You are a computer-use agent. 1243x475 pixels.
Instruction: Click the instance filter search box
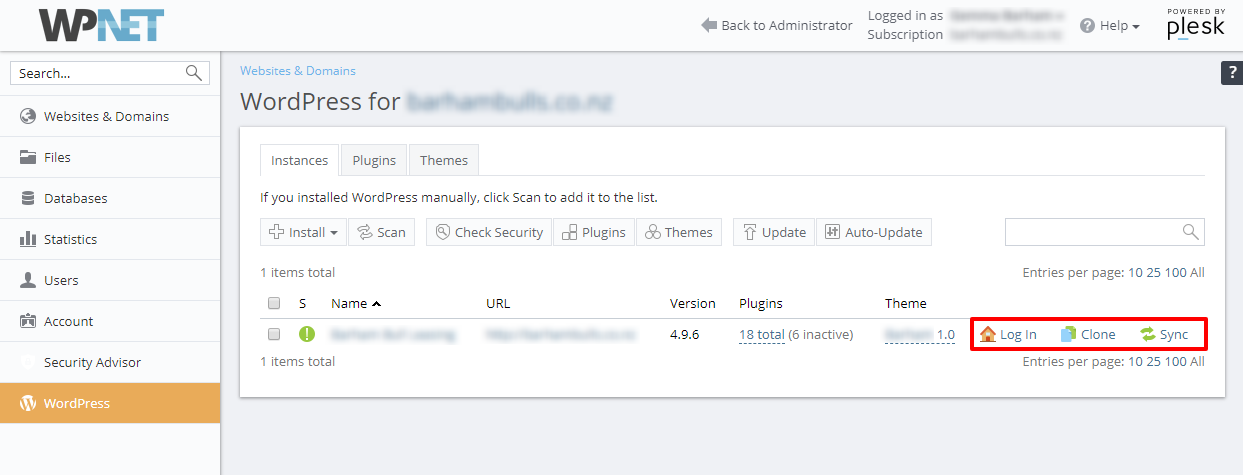pos(1104,232)
